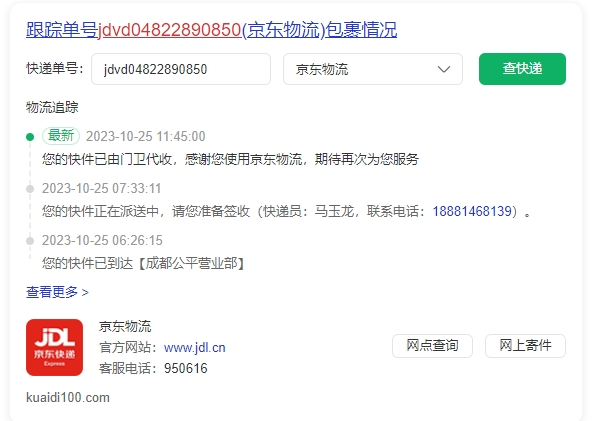Click the 网上寄件 button

coord(525,346)
